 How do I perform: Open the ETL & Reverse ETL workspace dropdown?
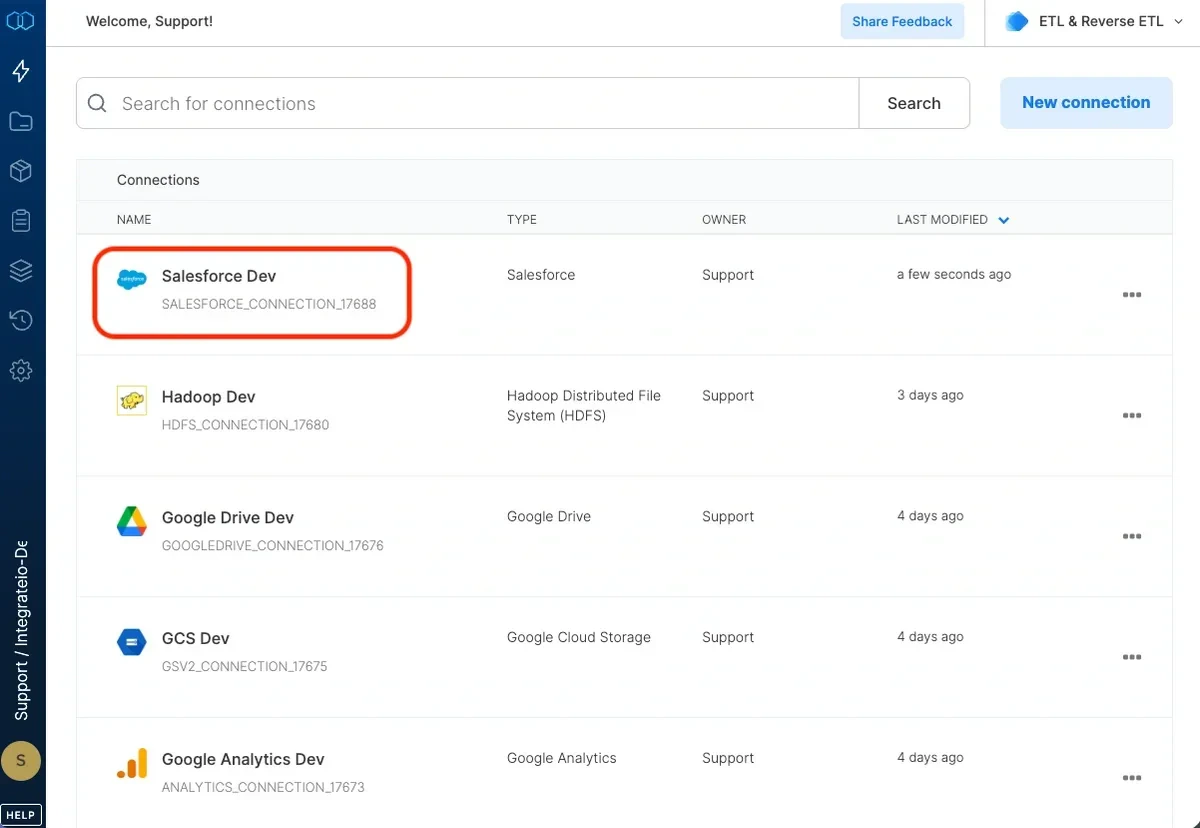pos(1093,21)
